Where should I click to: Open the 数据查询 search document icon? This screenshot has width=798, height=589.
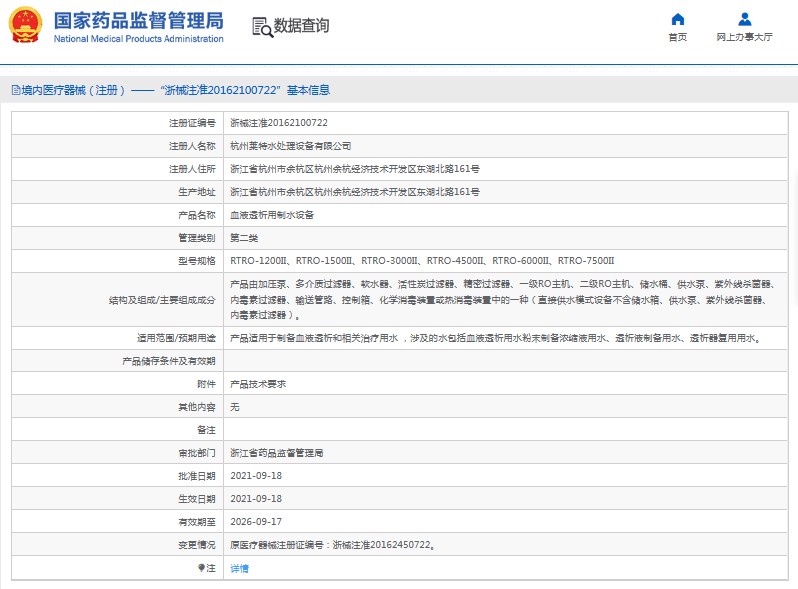pos(262,27)
